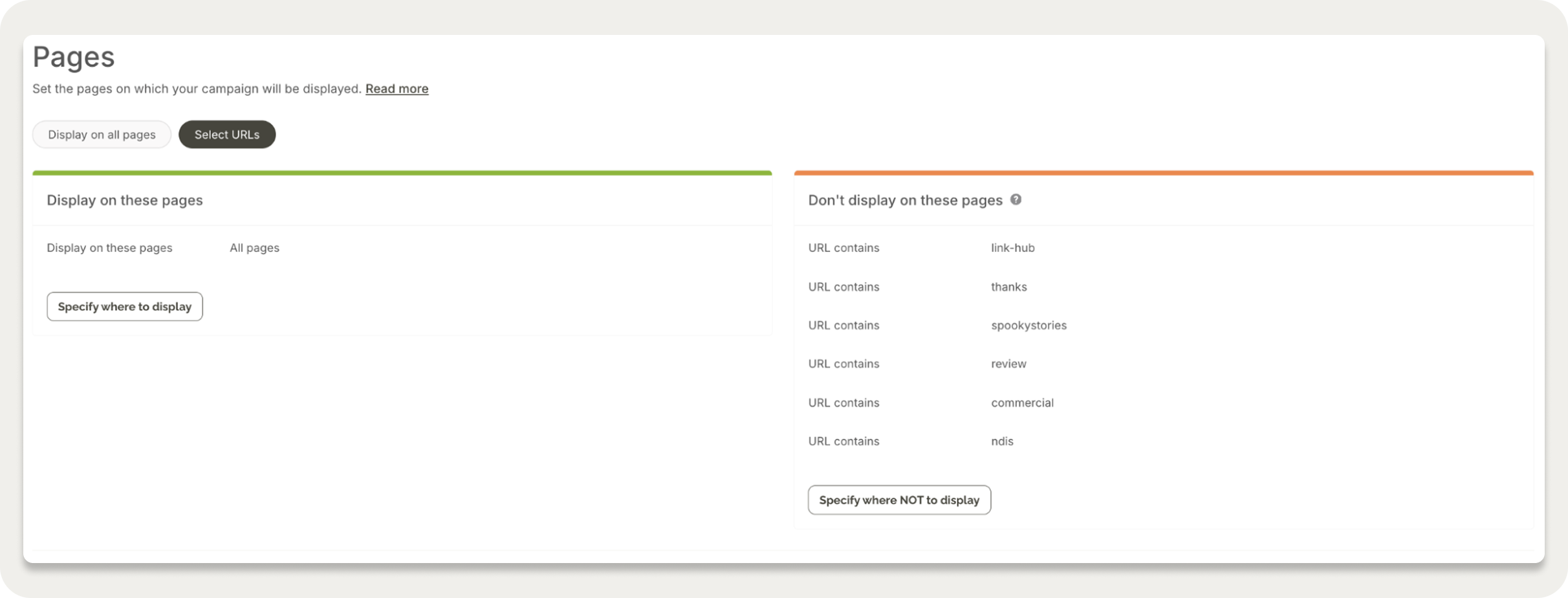Click the green bar atop the display panel

tap(402, 173)
